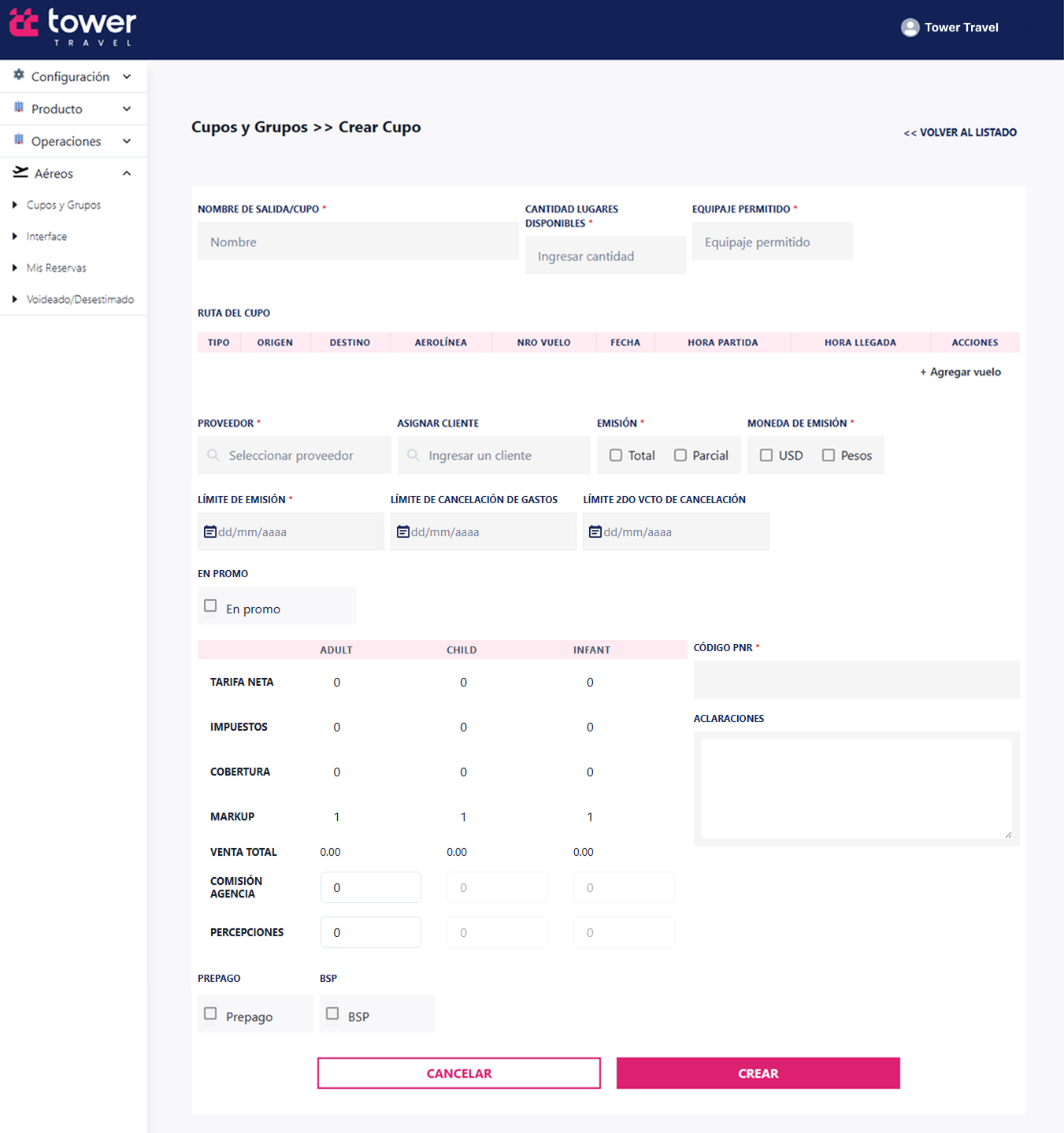
Task: Open calendar icon in Límite de Emisión
Action: (210, 531)
